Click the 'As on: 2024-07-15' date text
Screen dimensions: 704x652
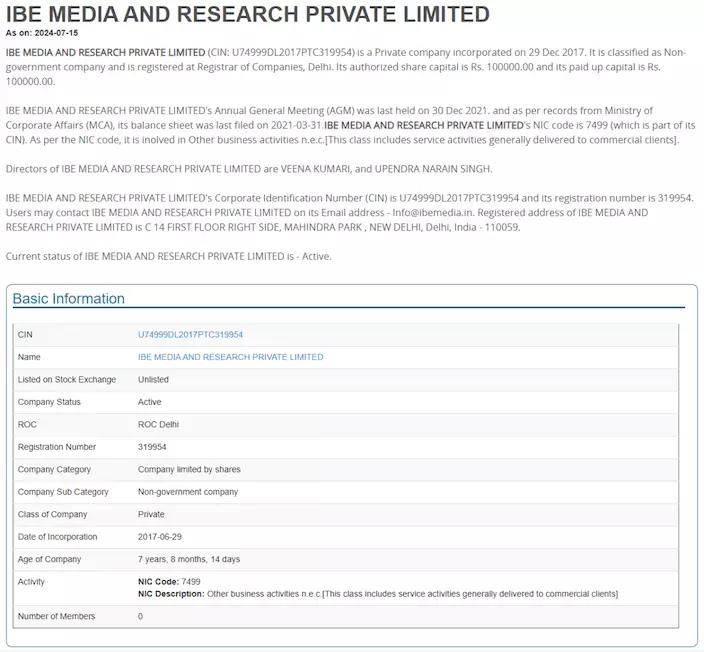[x=41, y=33]
